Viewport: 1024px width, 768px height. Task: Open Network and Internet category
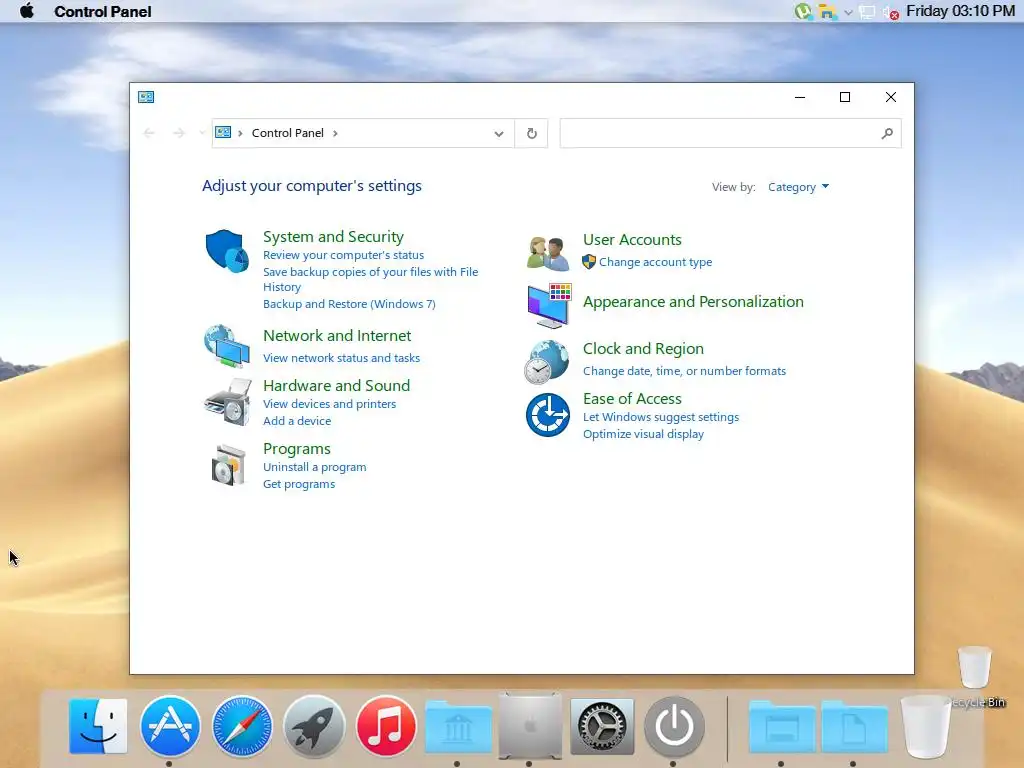[x=337, y=336]
